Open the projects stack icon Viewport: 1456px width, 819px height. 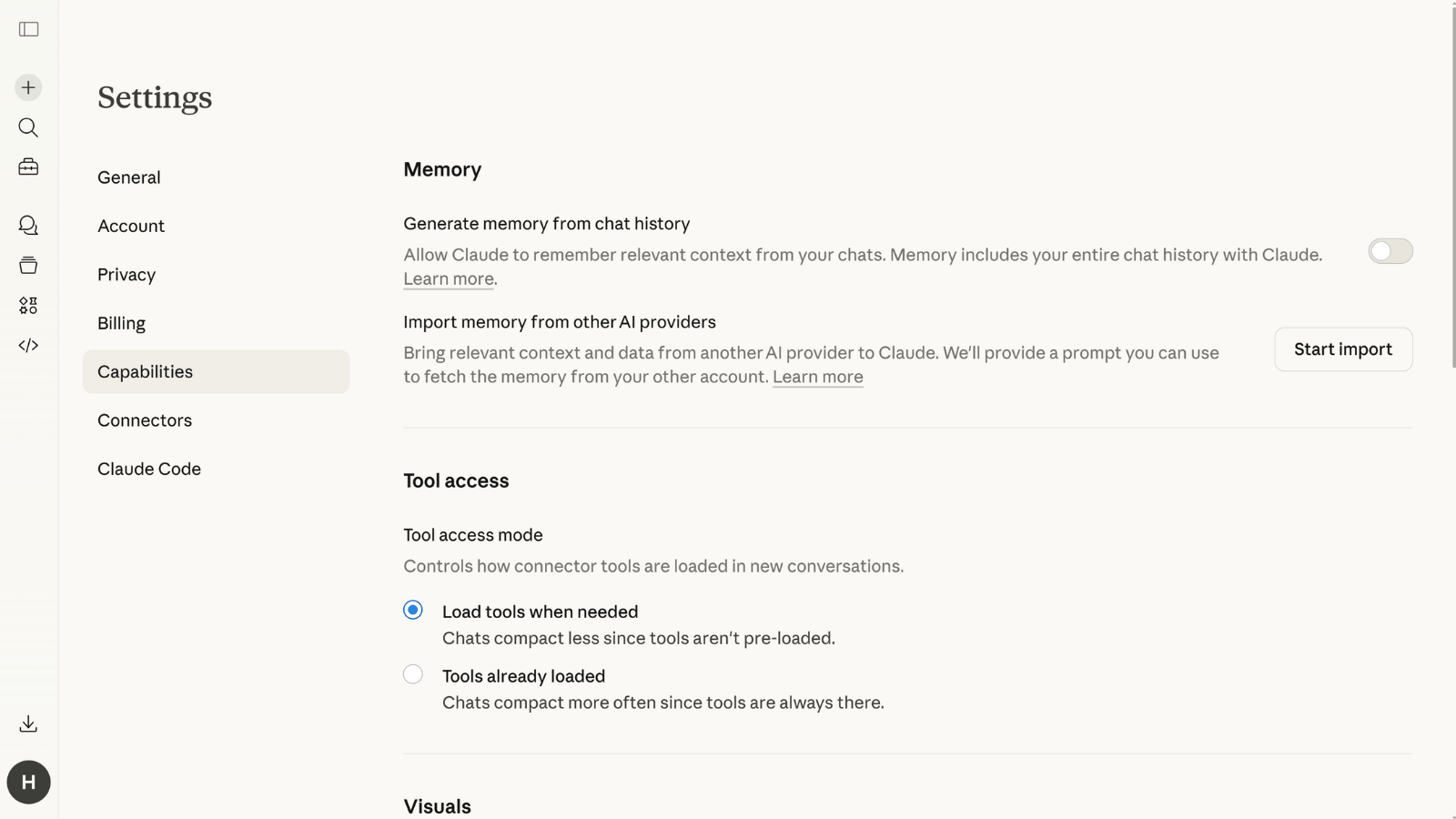pyautogui.click(x=28, y=266)
